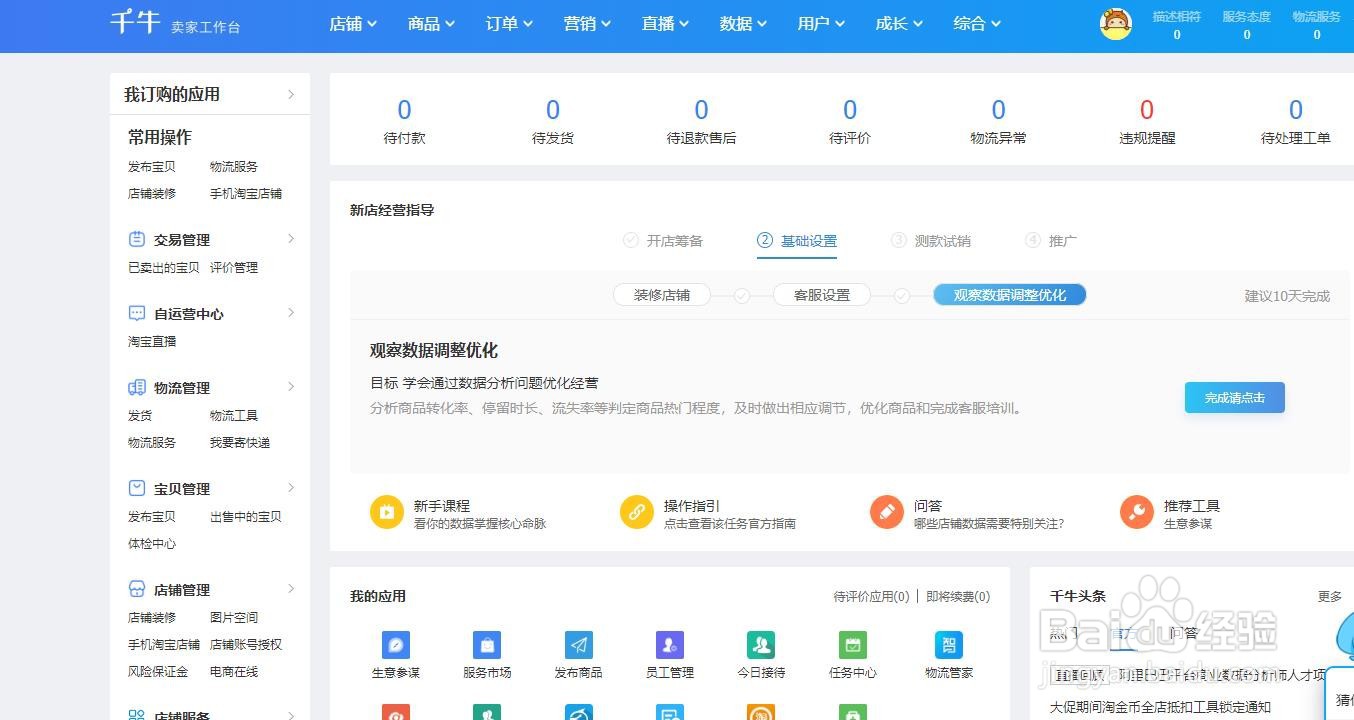1354x720 pixels.
Task: Switch to 开店筹备 step tab
Action: (663, 241)
